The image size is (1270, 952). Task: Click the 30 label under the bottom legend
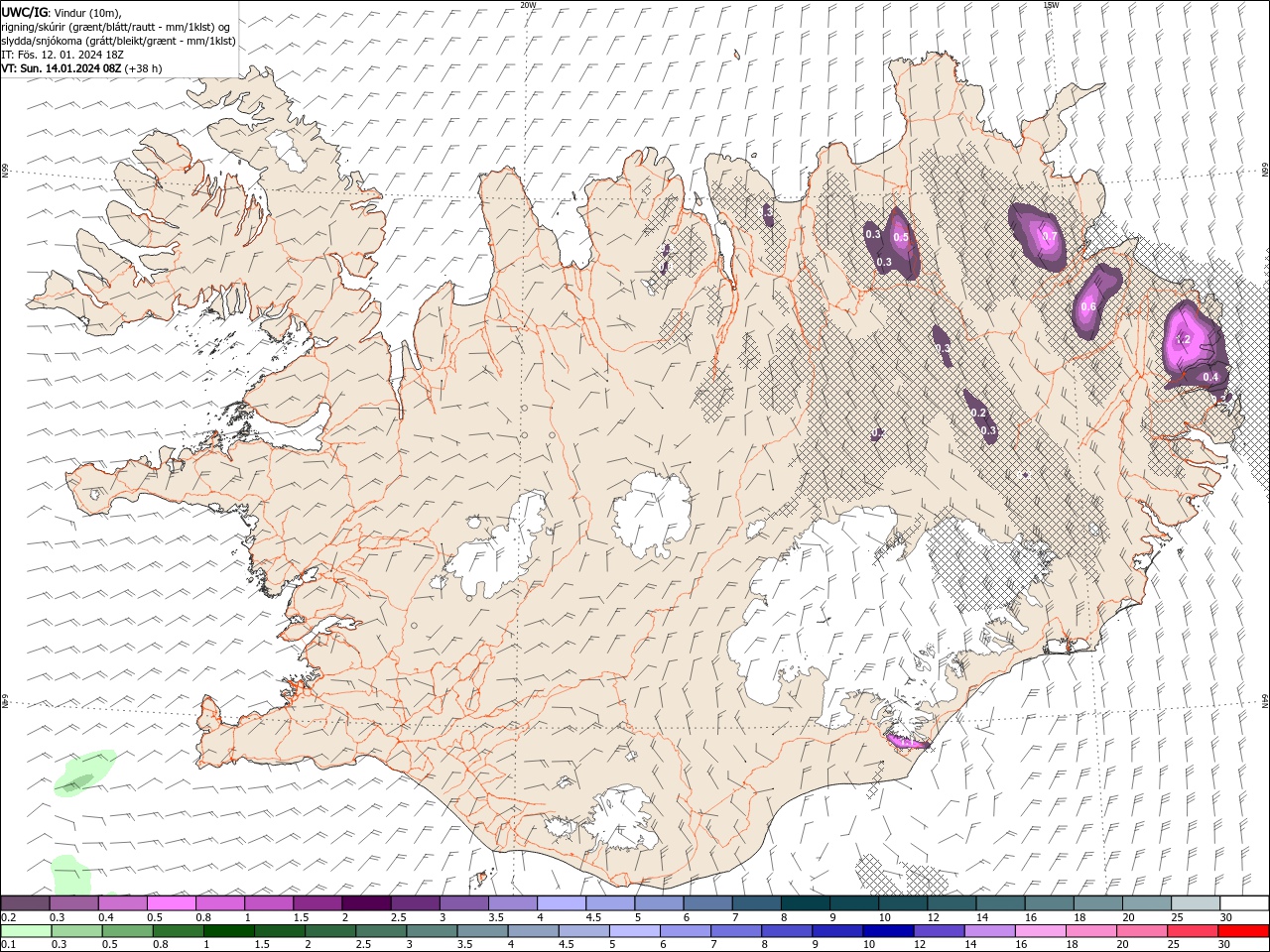(x=1224, y=945)
